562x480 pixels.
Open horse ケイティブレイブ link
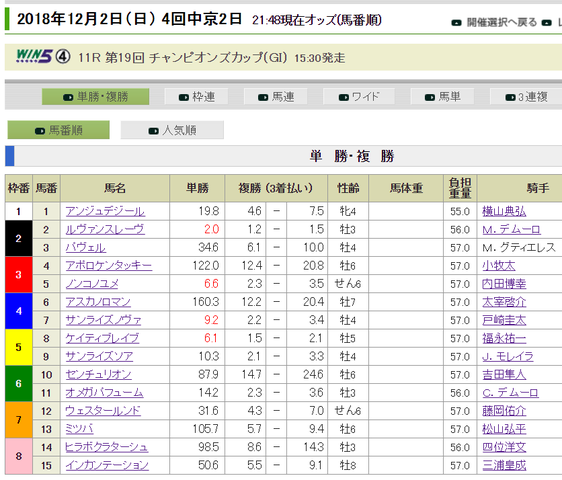point(102,338)
